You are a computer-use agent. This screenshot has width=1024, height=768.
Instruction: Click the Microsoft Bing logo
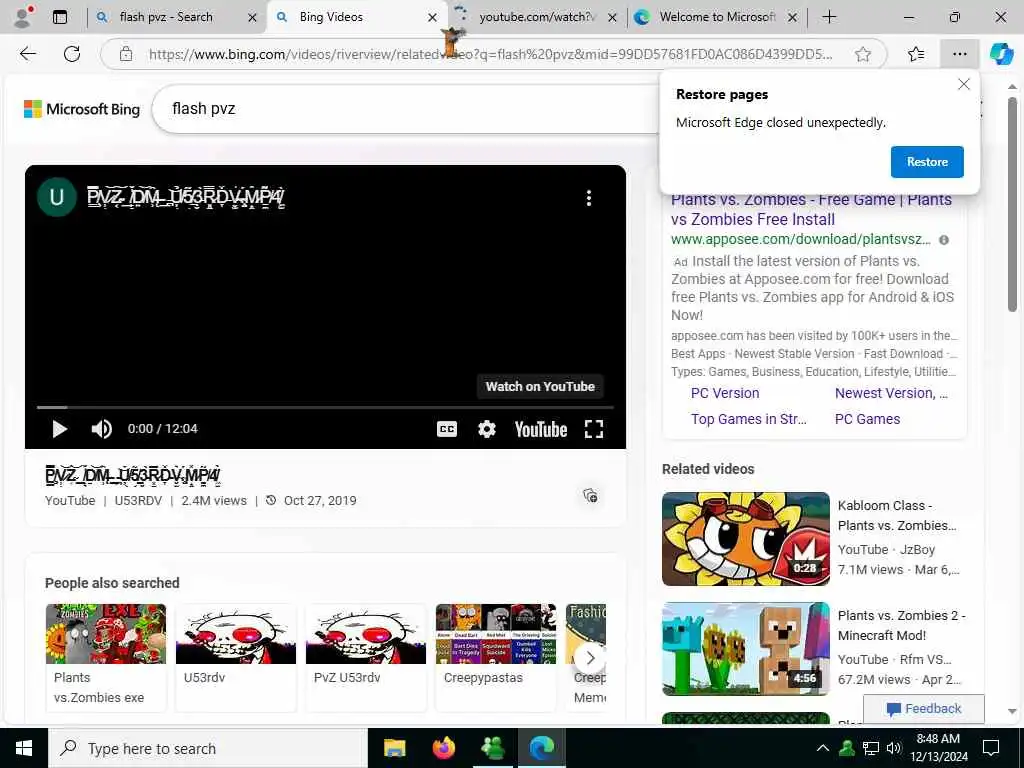82,109
